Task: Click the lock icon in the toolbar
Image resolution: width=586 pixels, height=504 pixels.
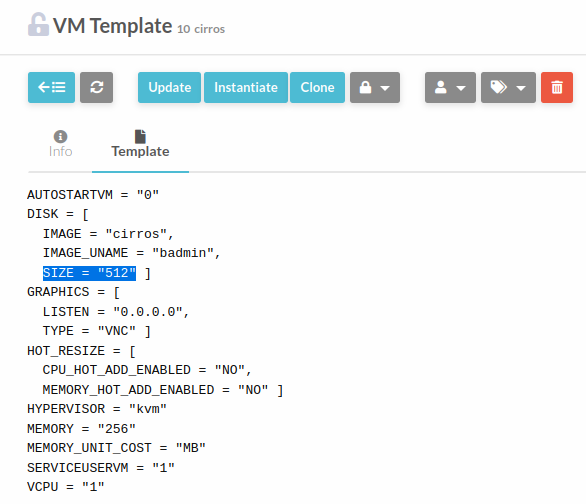Action: [x=365, y=87]
